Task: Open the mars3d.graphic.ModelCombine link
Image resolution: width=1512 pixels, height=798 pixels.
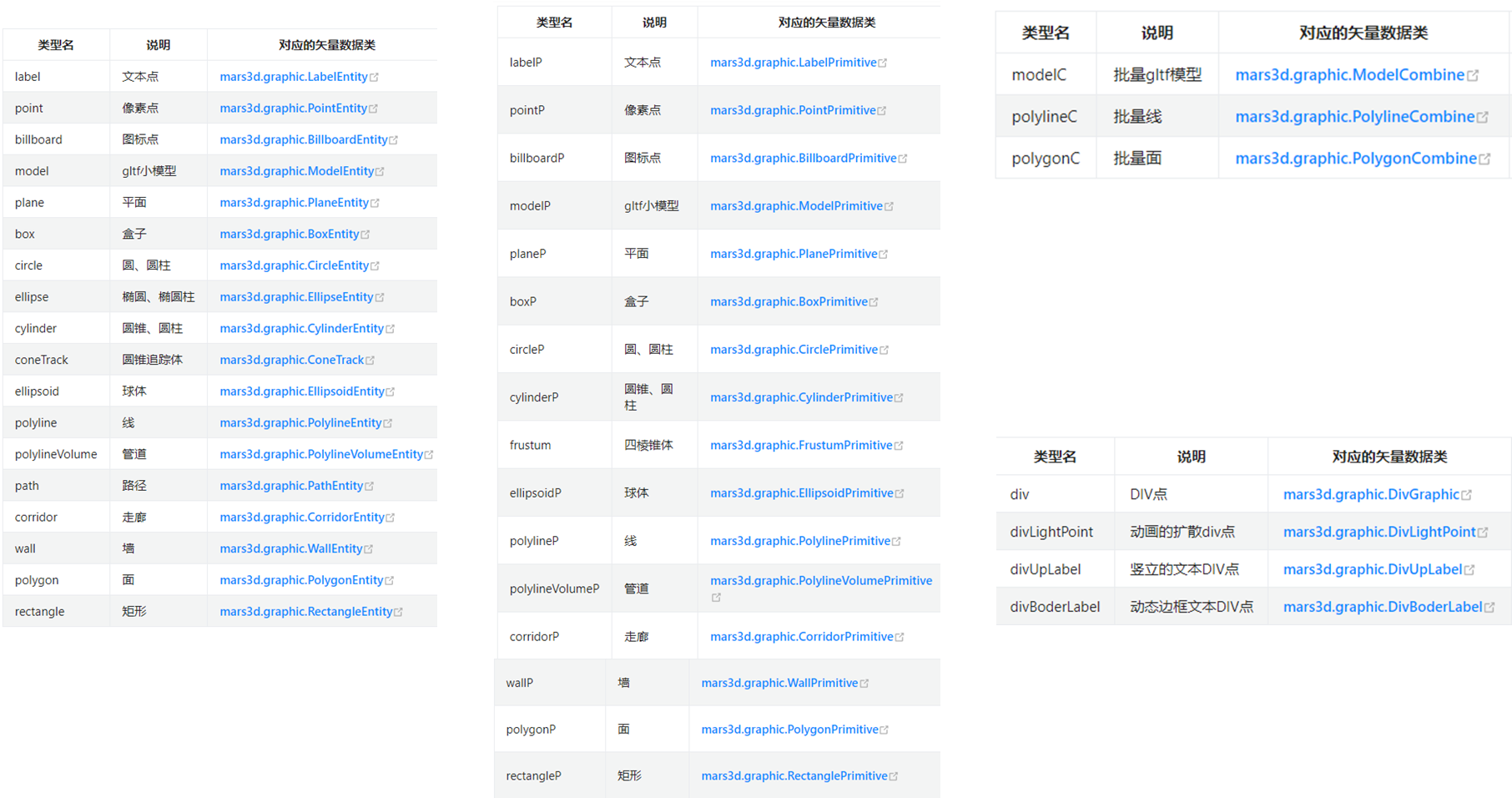Action: [1349, 75]
